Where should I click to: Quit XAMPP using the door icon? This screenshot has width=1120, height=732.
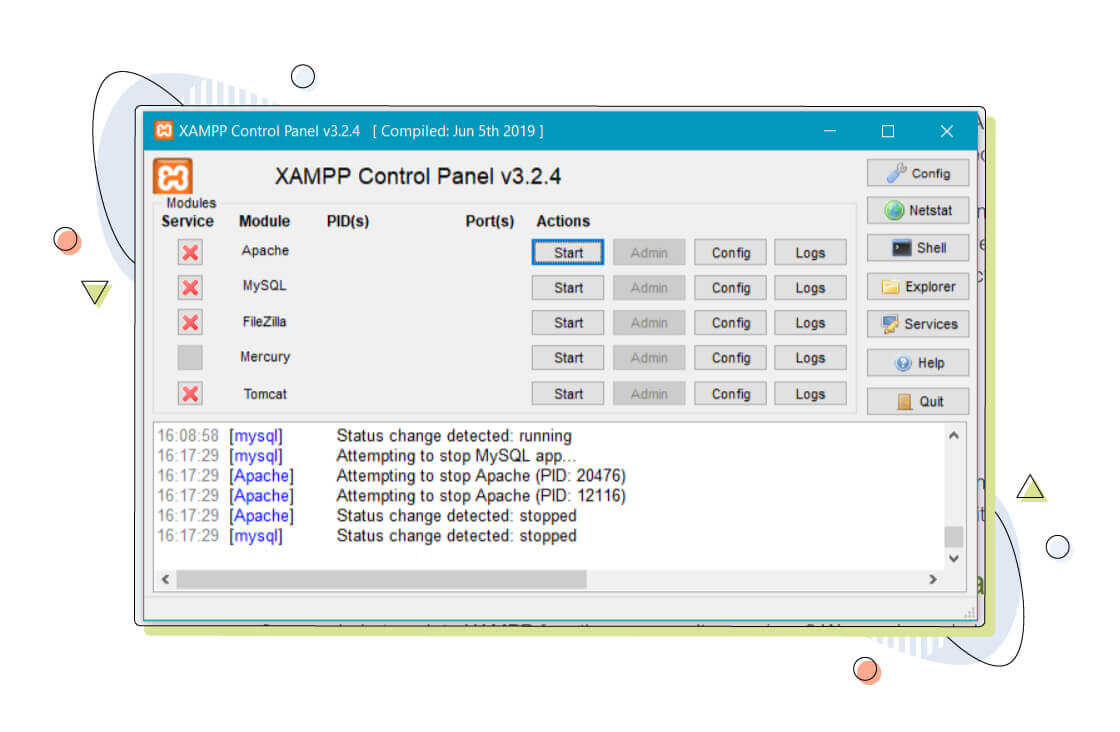pyautogui.click(x=918, y=401)
